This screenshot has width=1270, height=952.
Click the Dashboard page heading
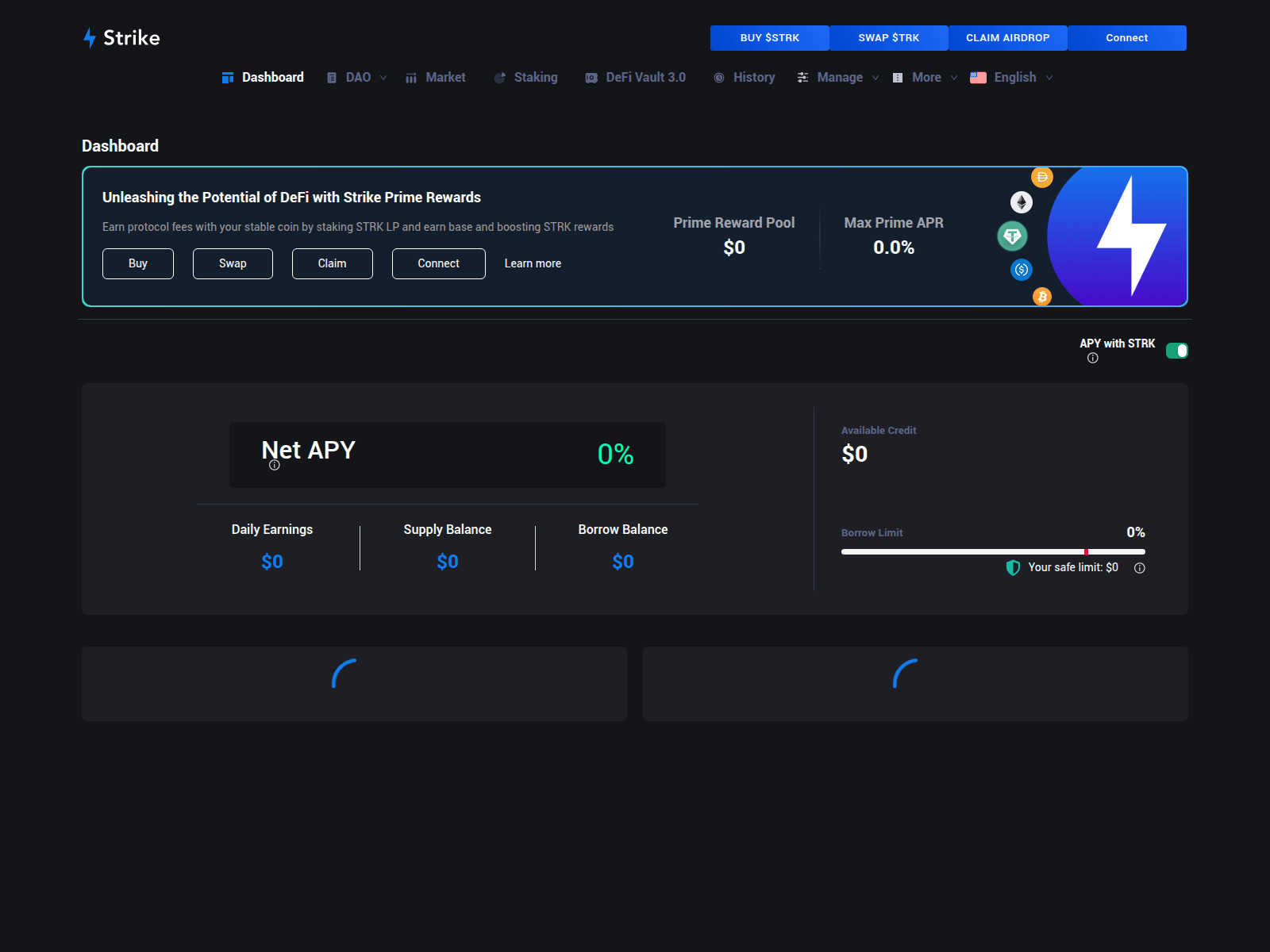pyautogui.click(x=121, y=146)
